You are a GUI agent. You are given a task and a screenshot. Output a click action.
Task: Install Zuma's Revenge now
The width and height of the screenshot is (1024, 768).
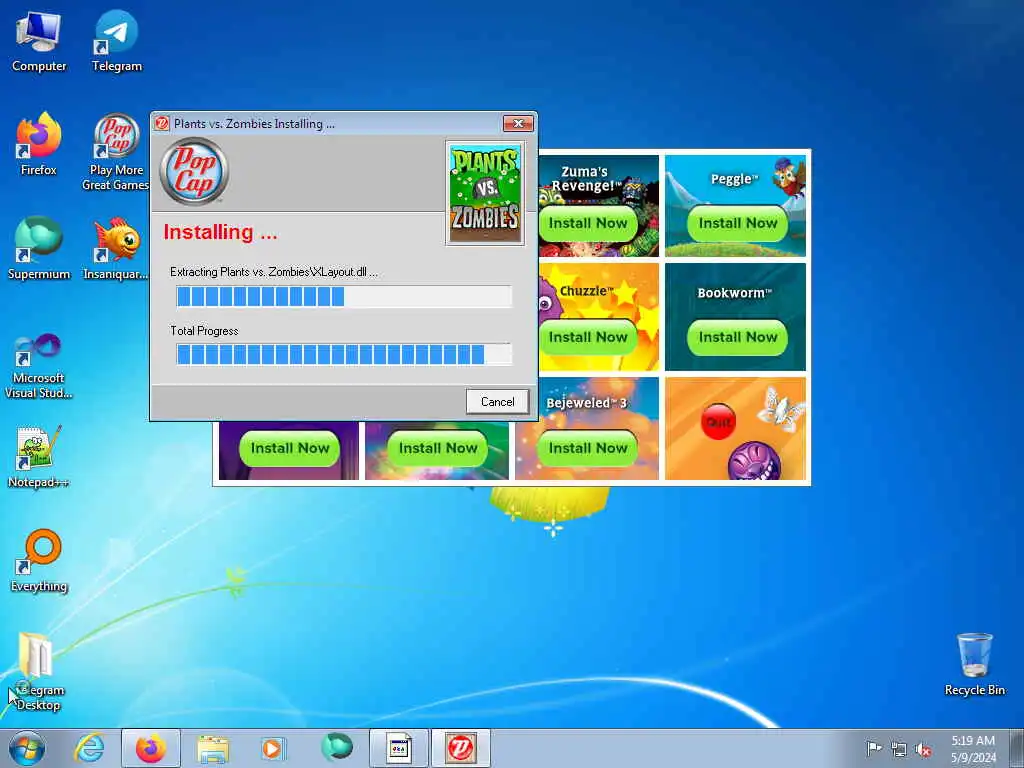[x=588, y=223]
